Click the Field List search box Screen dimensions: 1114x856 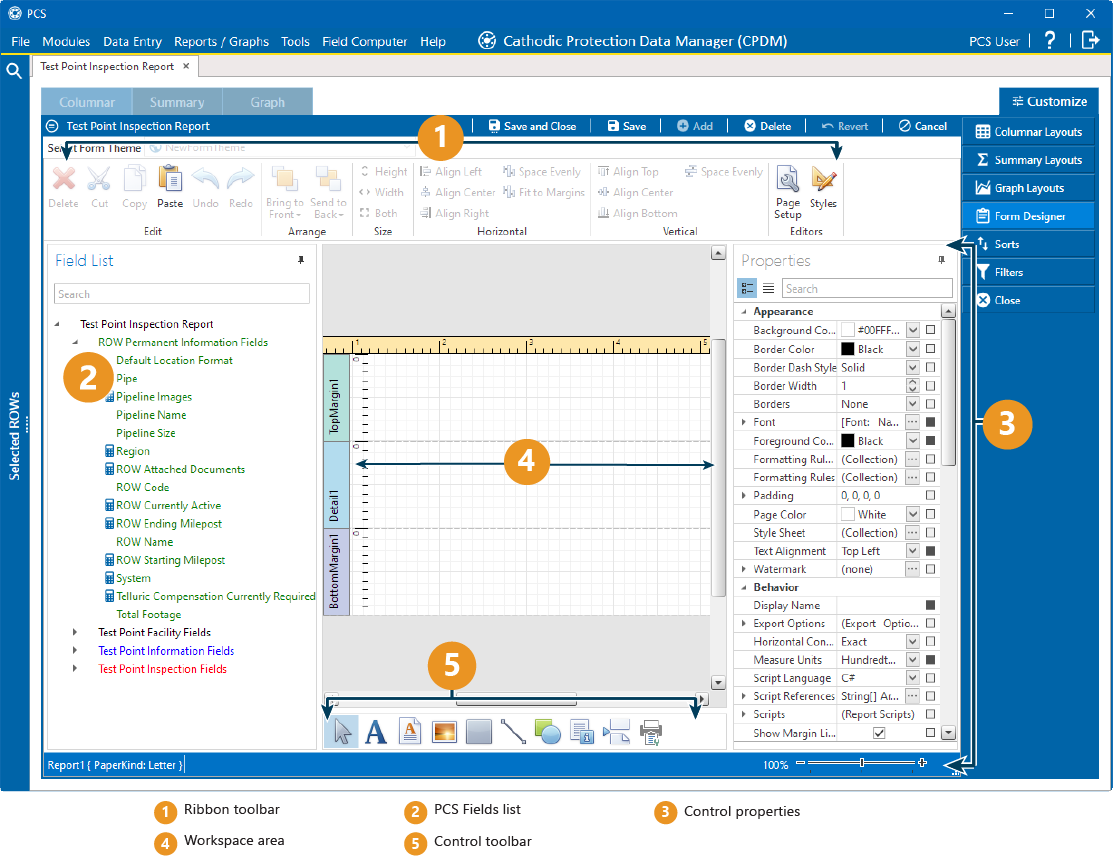click(x=182, y=294)
